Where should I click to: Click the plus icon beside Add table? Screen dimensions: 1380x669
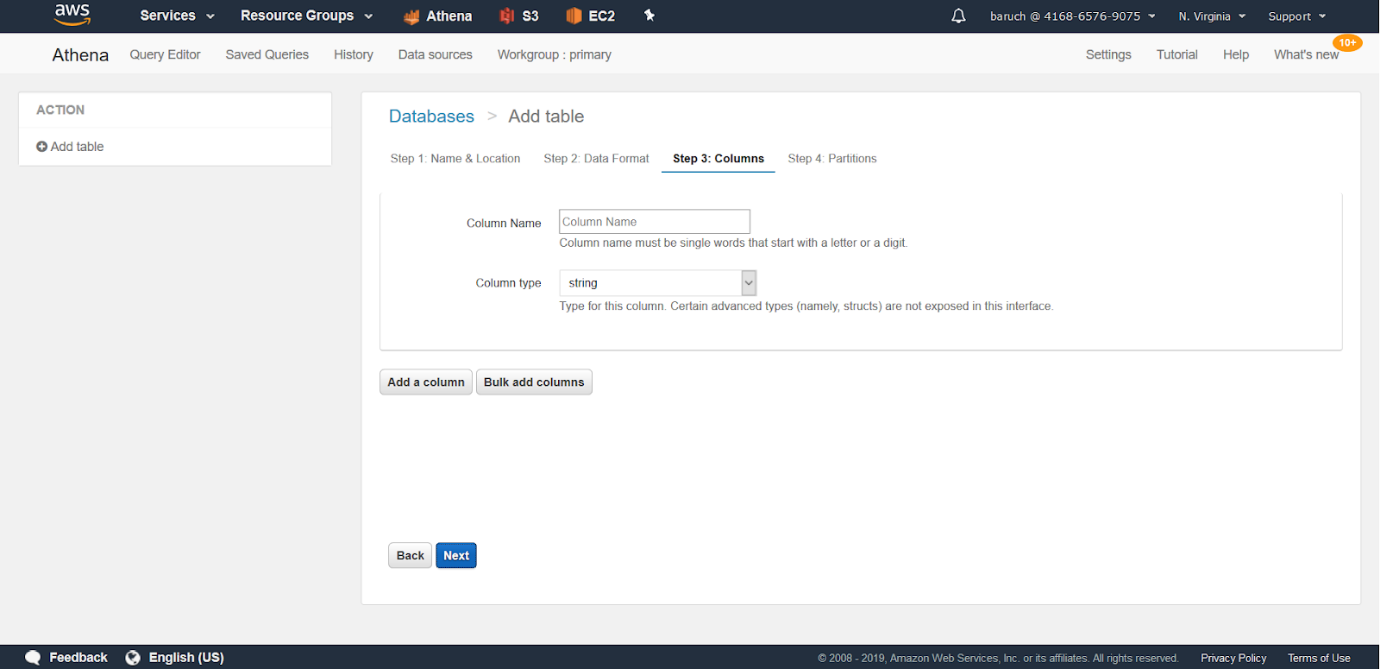pyautogui.click(x=42, y=147)
